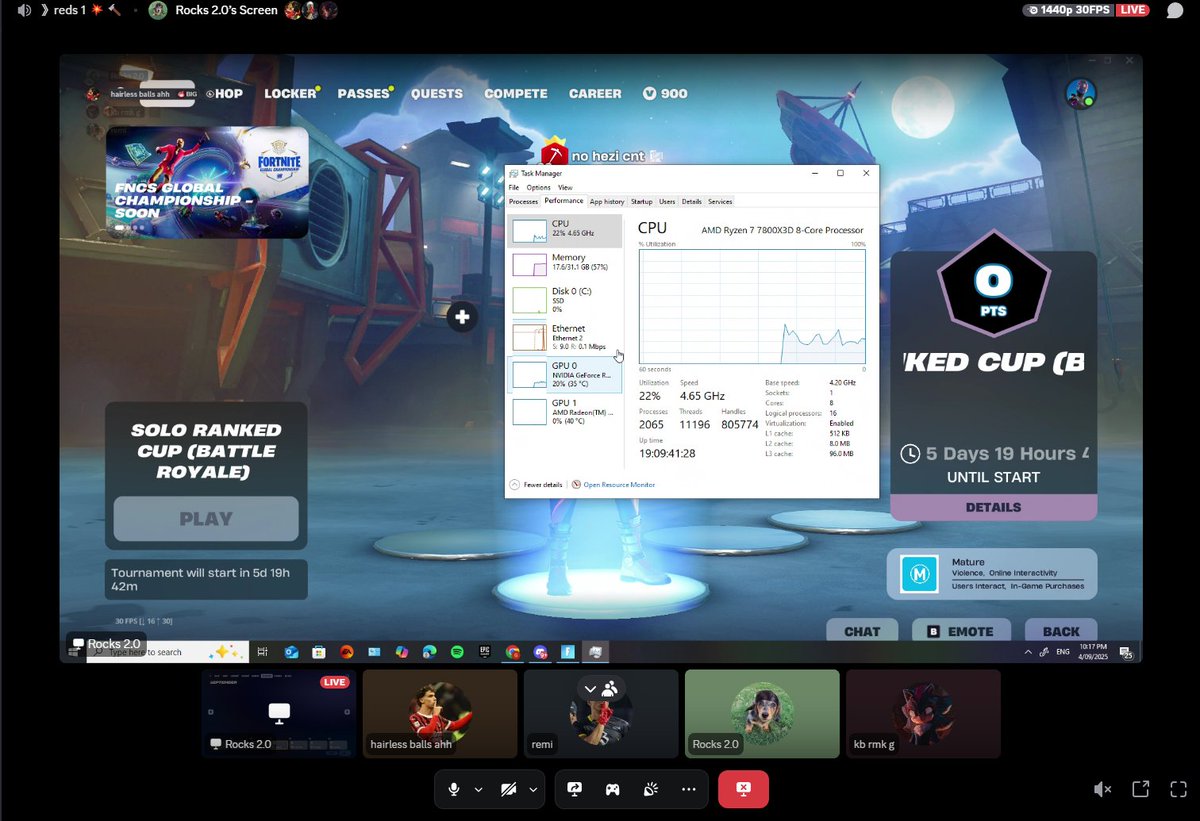
Task: Click CHAT button in Fortnite lobby
Action: 862,631
